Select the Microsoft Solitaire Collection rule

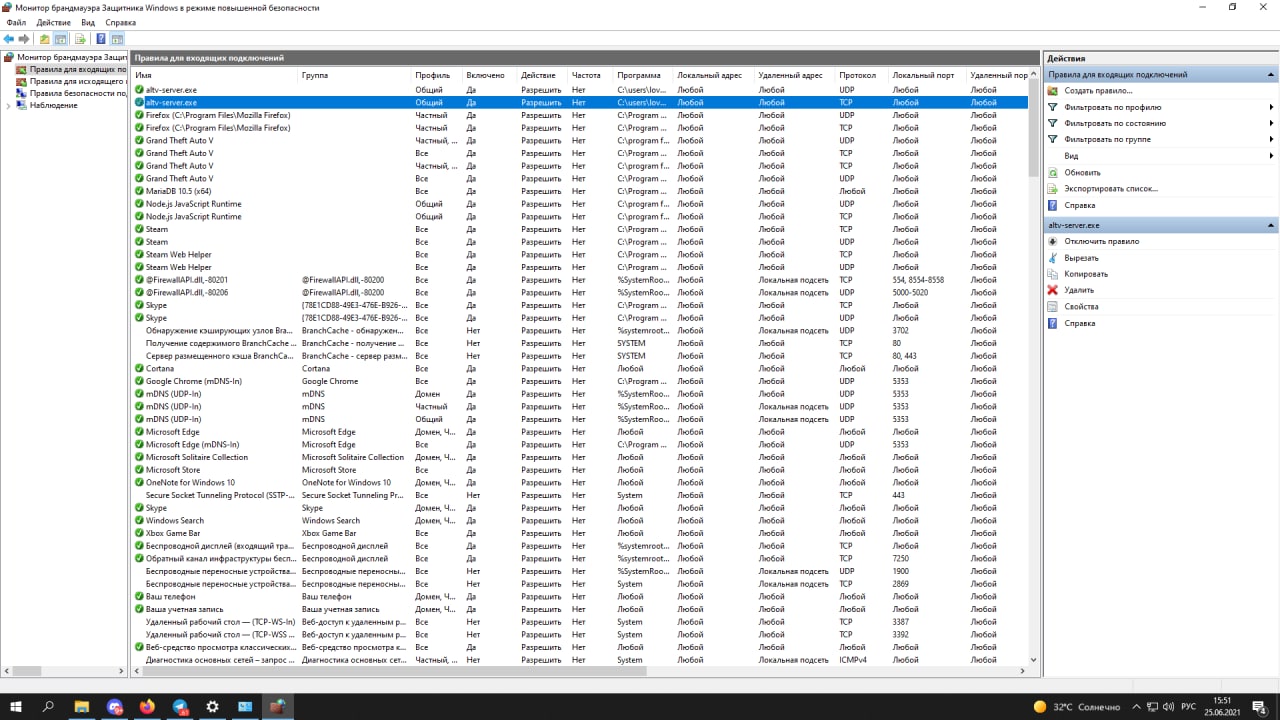click(x=580, y=457)
